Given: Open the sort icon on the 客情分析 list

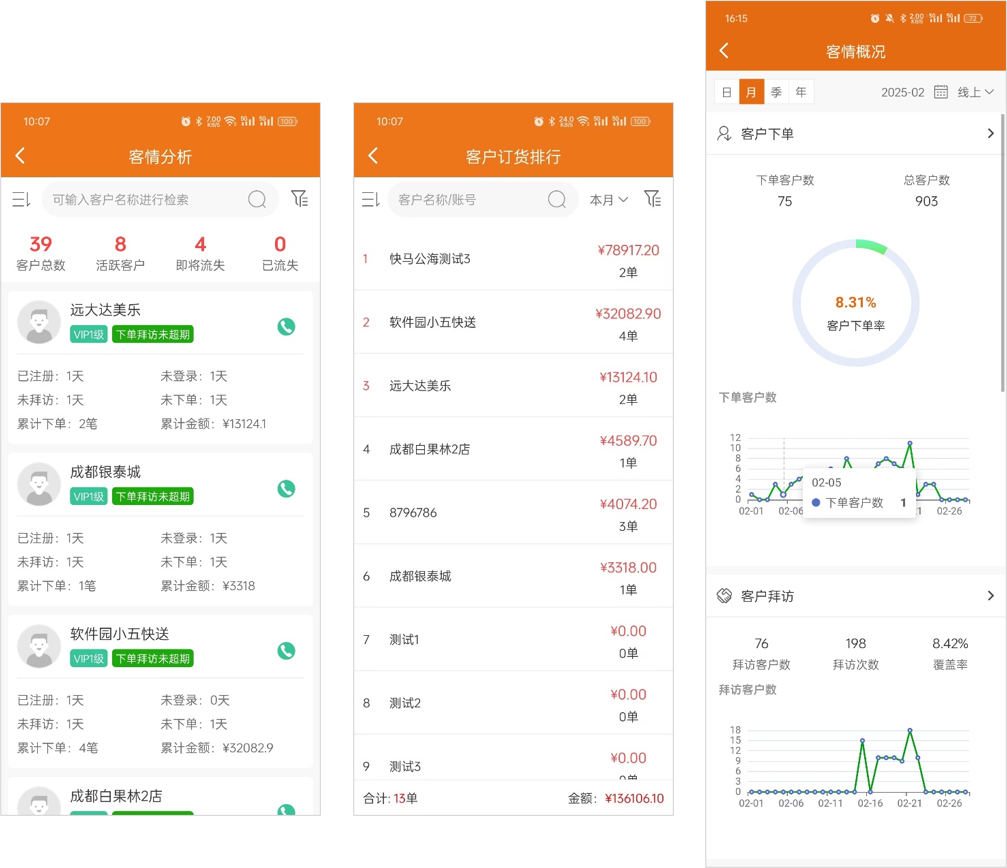Looking at the screenshot, I should (21, 199).
